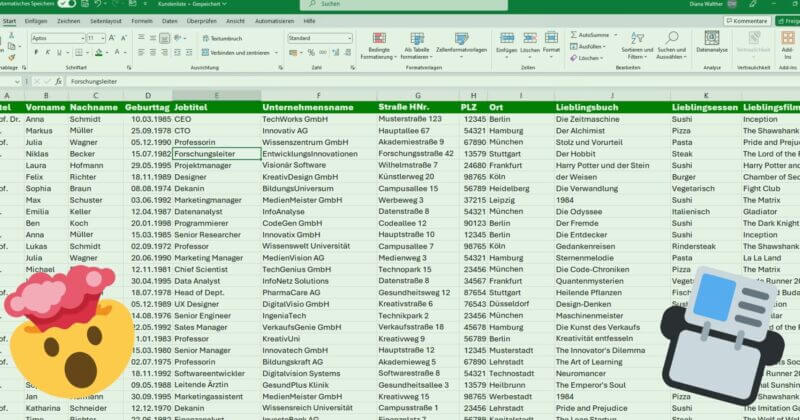Switch to the Einfügen ribbon tab
Viewport: 800px width, 420px height.
[x=36, y=21]
